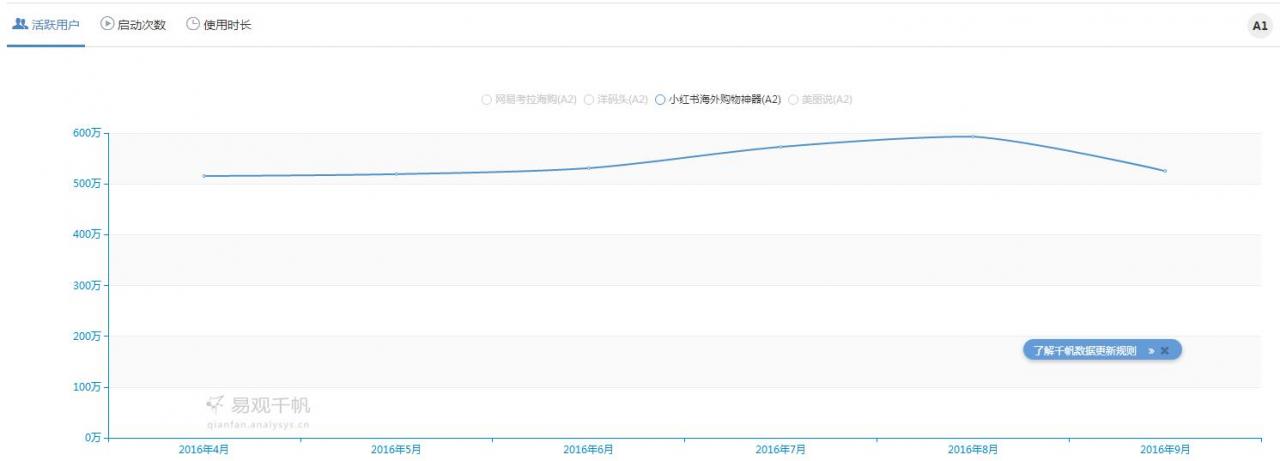
Task: Toggle the 美丽说(A2) legend series
Action: click(x=820, y=100)
